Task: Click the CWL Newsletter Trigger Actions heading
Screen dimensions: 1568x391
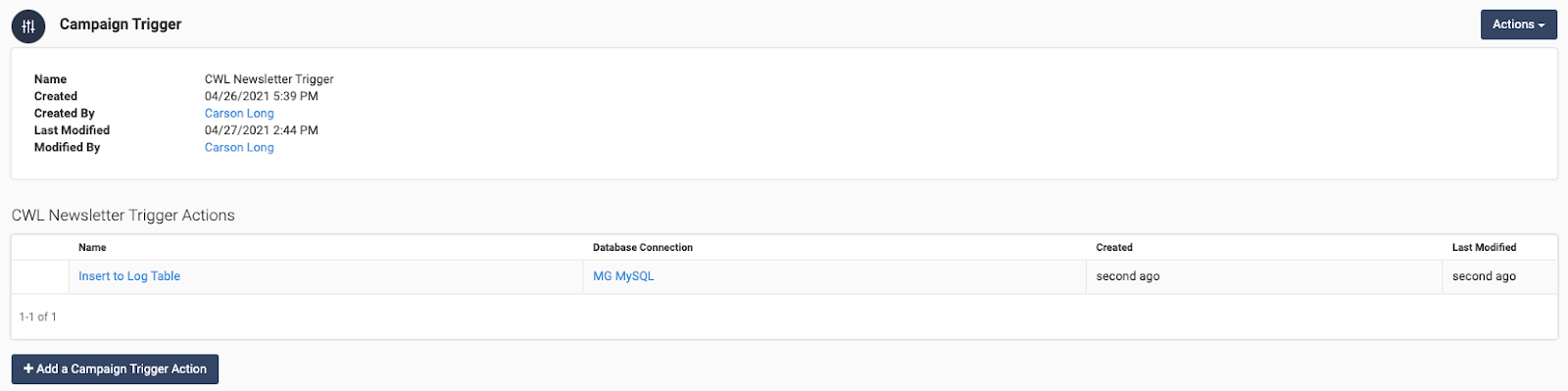Action: coord(123,216)
